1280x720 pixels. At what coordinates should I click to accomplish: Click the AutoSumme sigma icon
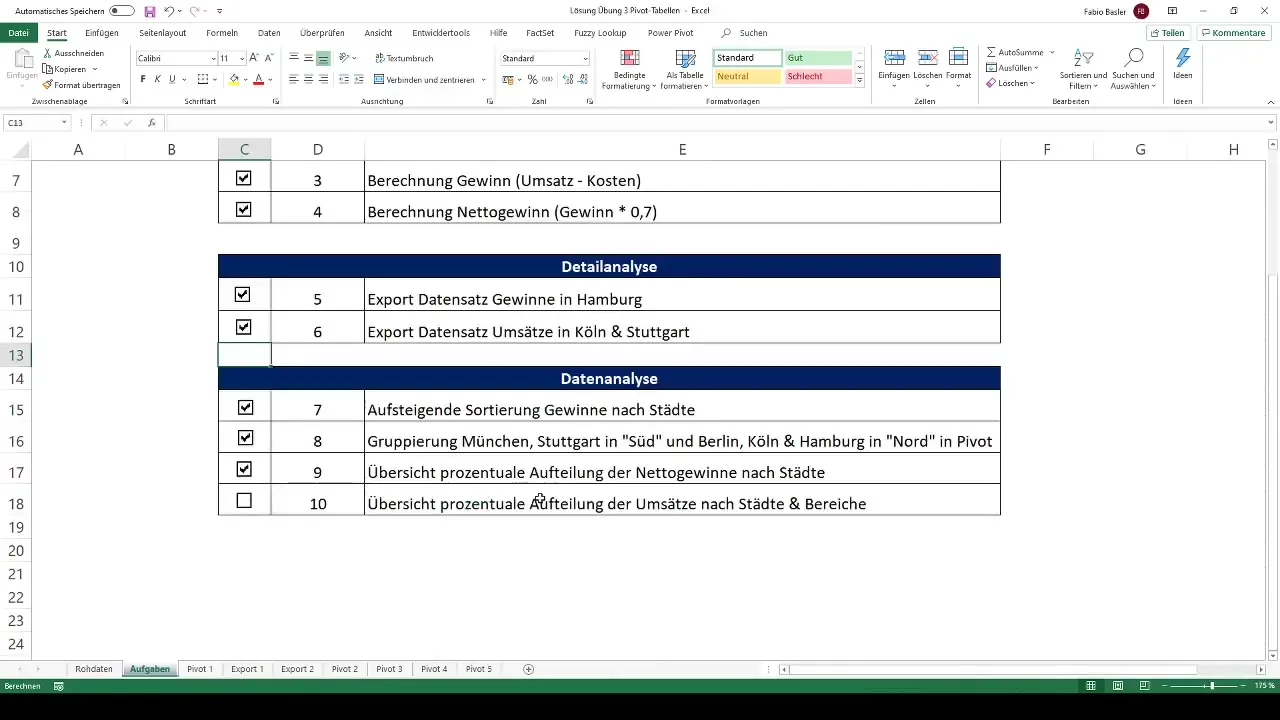pos(991,52)
